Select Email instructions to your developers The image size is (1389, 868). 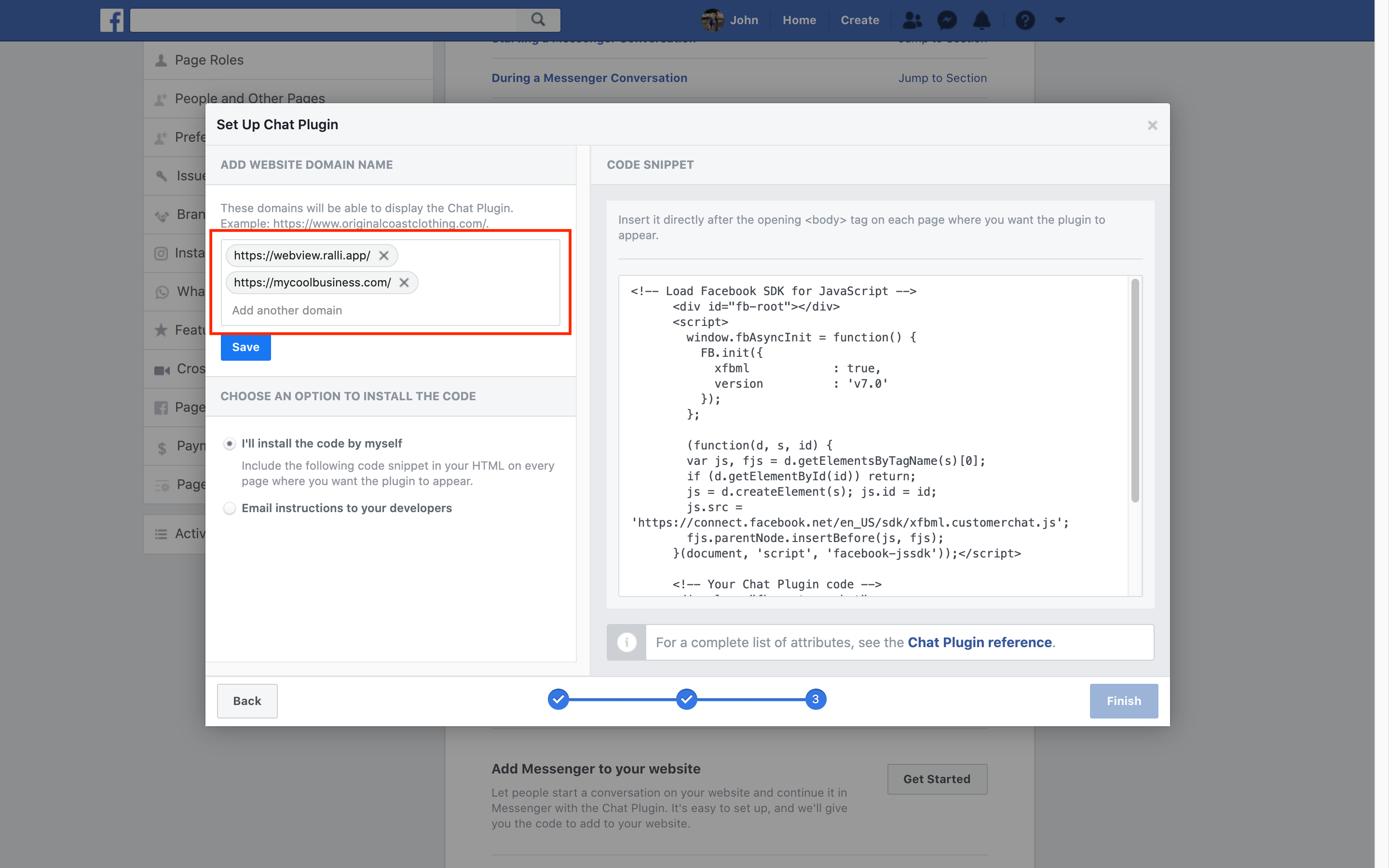(x=230, y=509)
